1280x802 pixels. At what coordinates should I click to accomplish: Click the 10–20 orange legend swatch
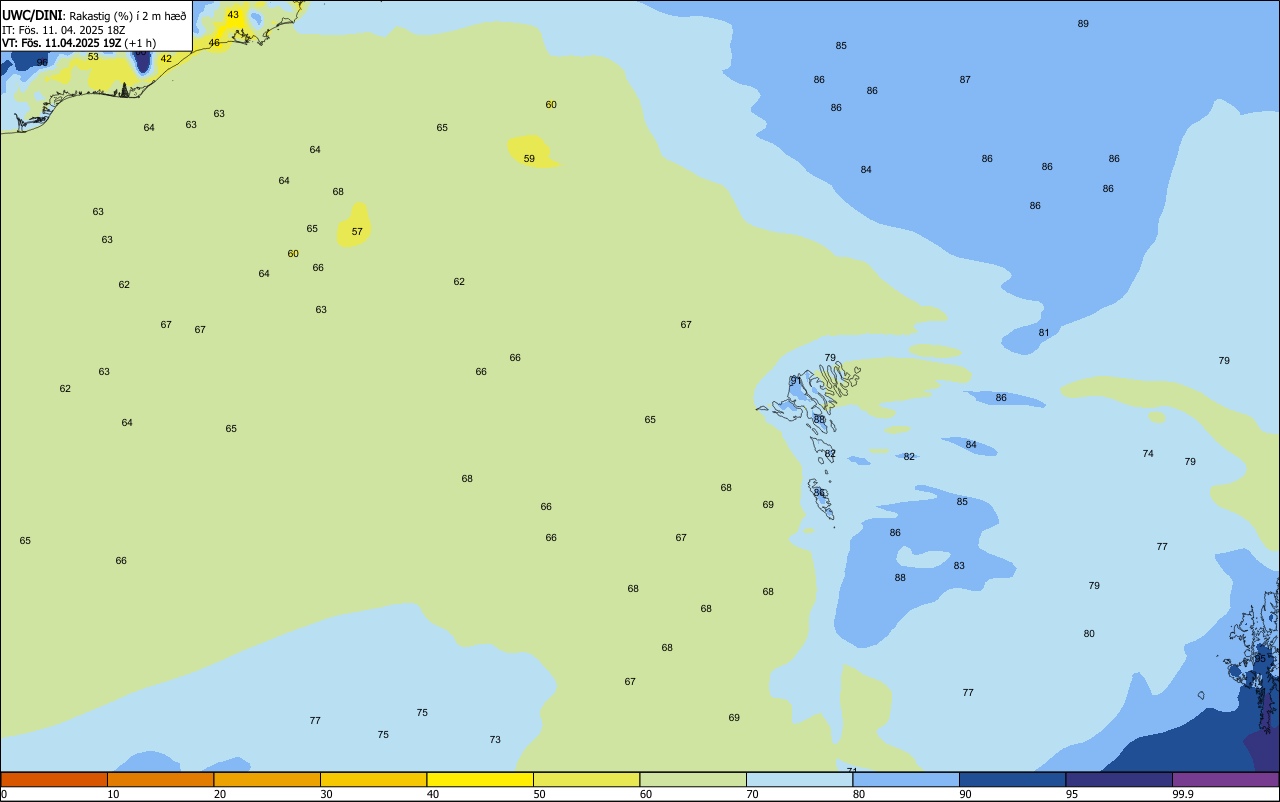click(160, 779)
